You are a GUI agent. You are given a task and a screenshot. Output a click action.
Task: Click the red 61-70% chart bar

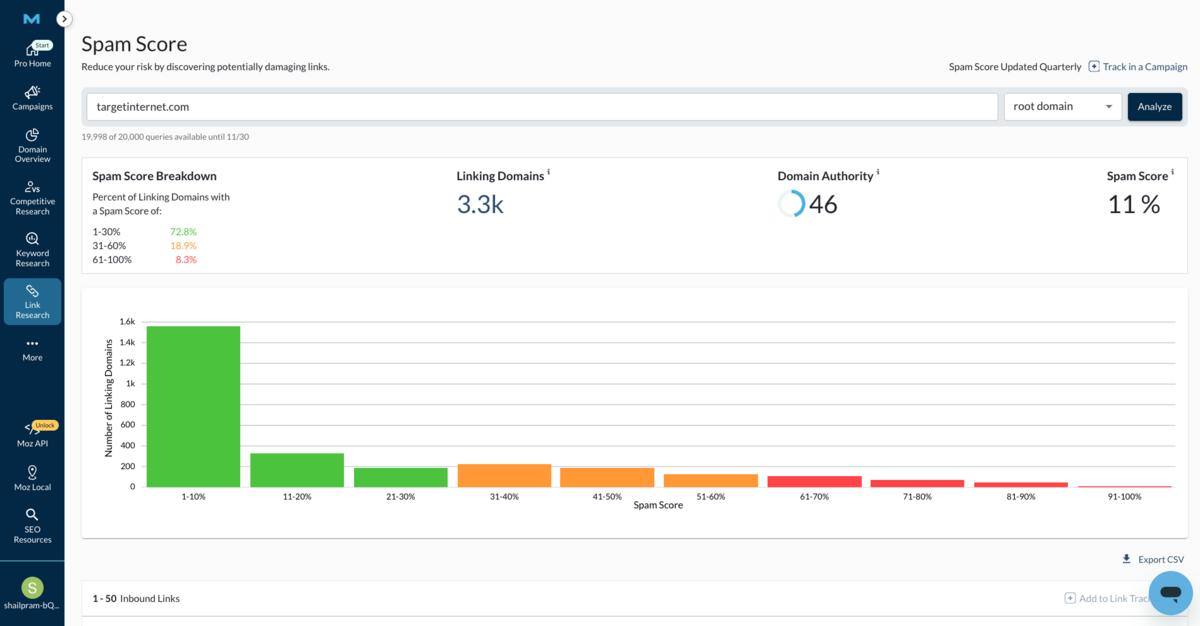coord(815,481)
